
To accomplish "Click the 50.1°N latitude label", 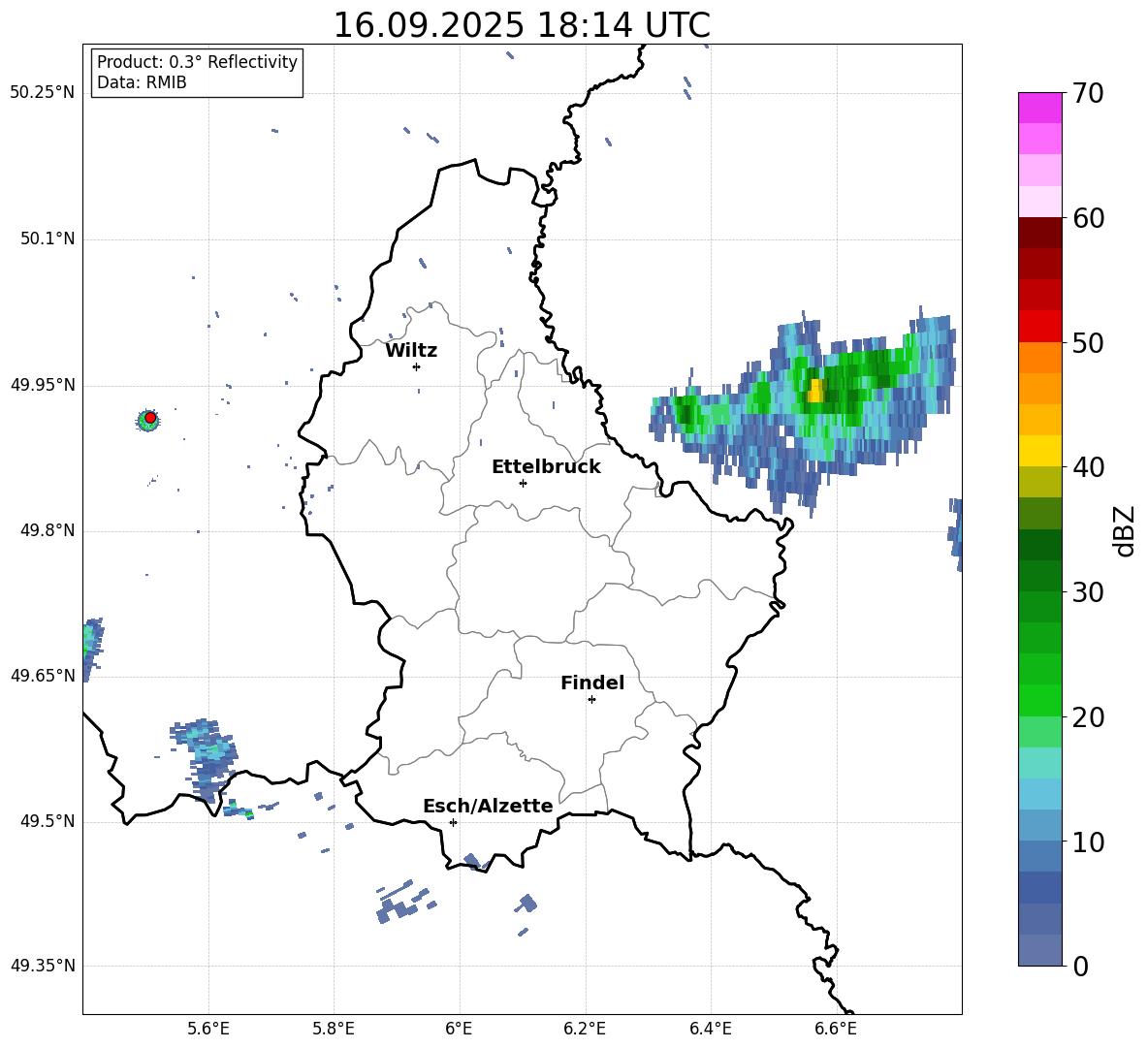I will (48, 239).
